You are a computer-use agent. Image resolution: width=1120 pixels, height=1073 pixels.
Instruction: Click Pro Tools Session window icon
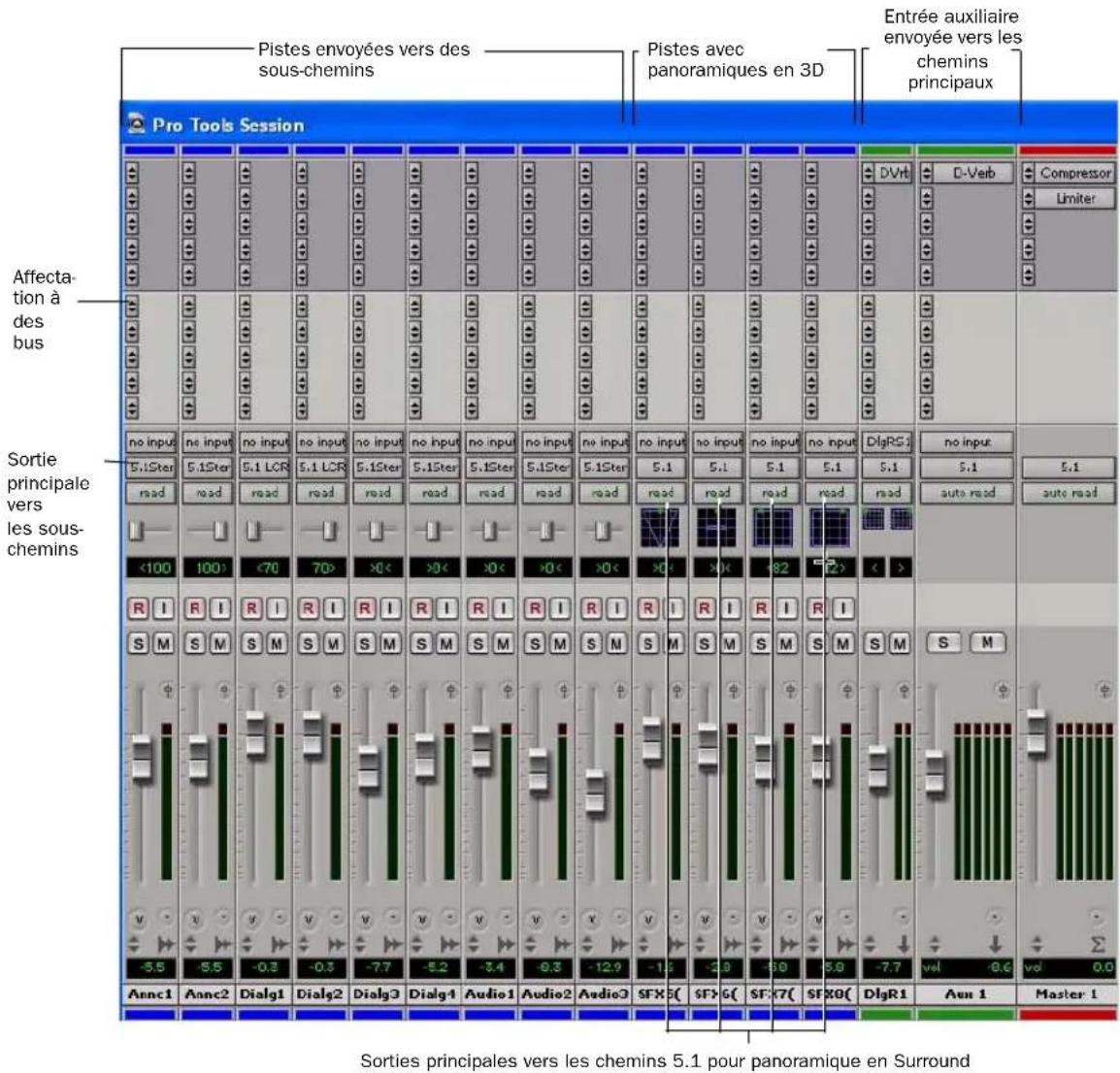(x=137, y=123)
